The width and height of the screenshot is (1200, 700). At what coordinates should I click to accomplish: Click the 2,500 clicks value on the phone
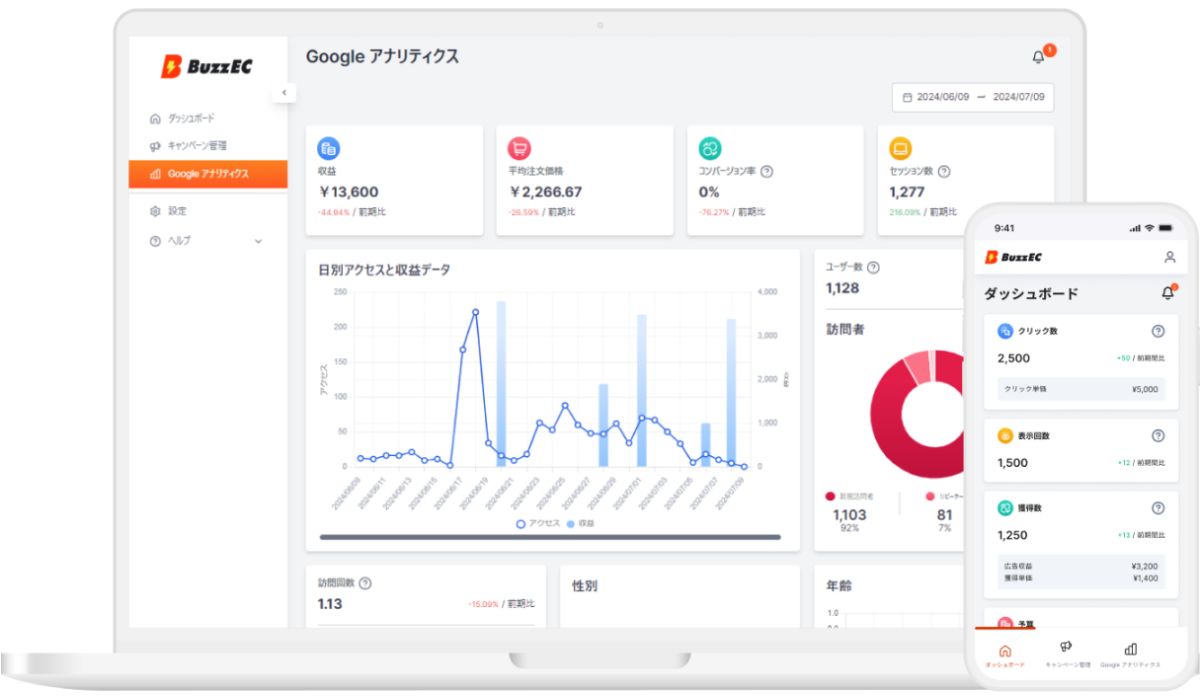coord(1013,358)
